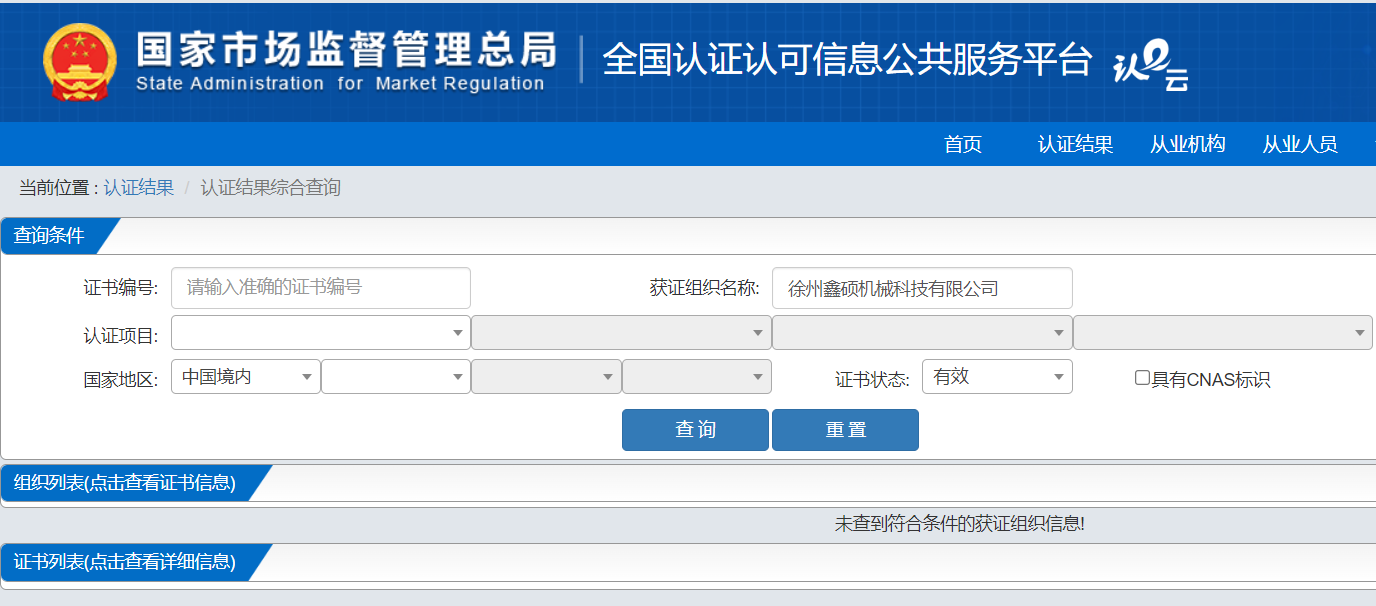Click the 证书编号 label
1376x606 pixels.
pos(121,288)
